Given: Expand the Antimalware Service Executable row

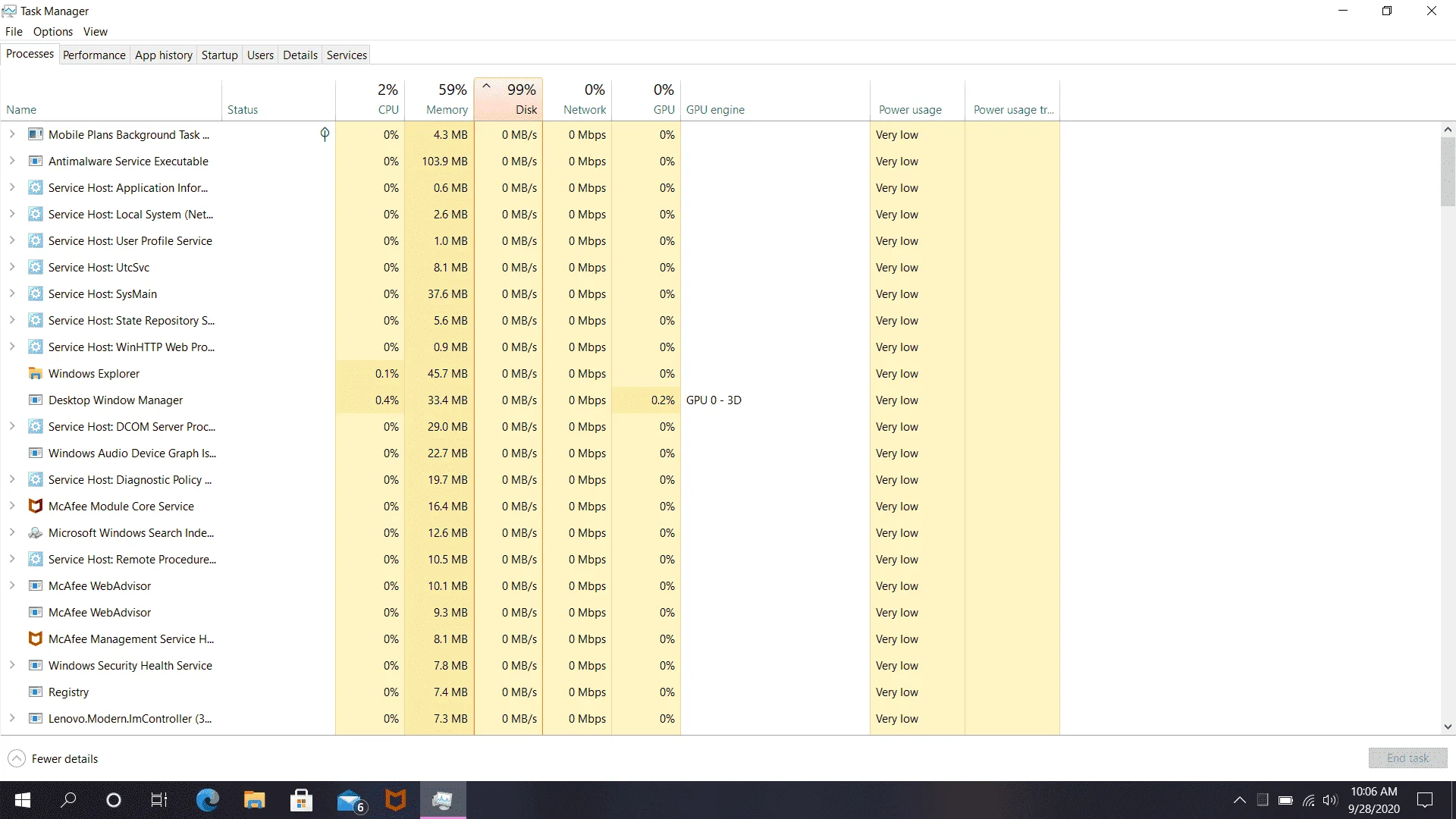Looking at the screenshot, I should coord(12,161).
